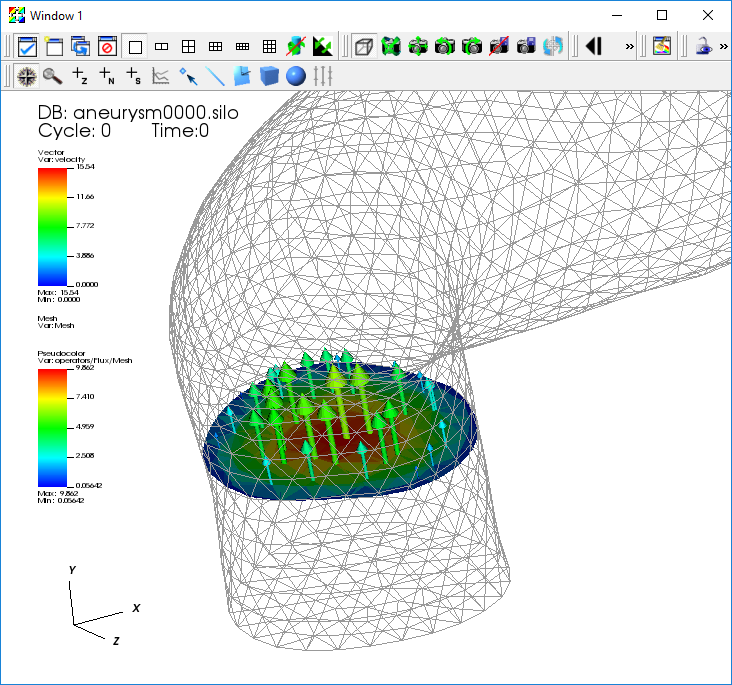Enable the Point tool
This screenshot has height=685, width=732.
pyautogui.click(x=188, y=76)
